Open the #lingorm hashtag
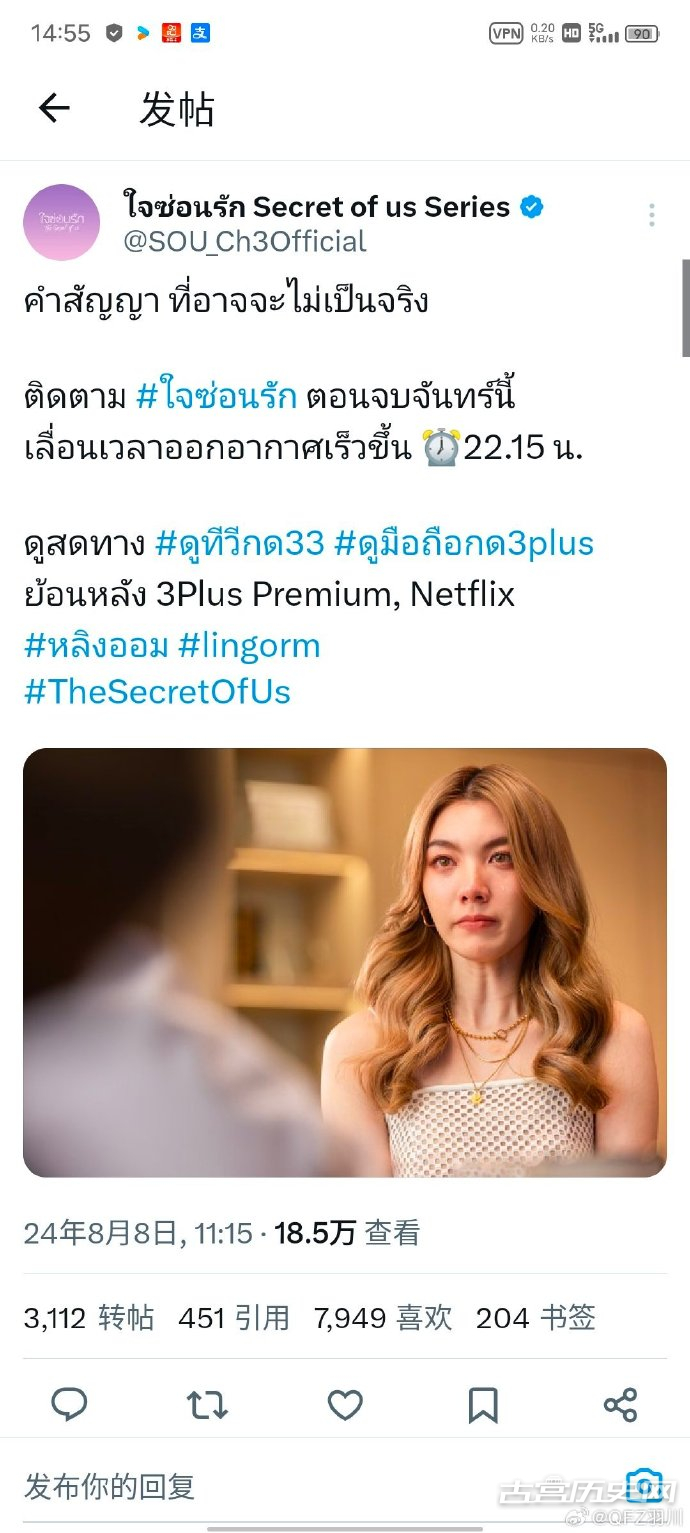The height and width of the screenshot is (1533, 690). (x=249, y=645)
